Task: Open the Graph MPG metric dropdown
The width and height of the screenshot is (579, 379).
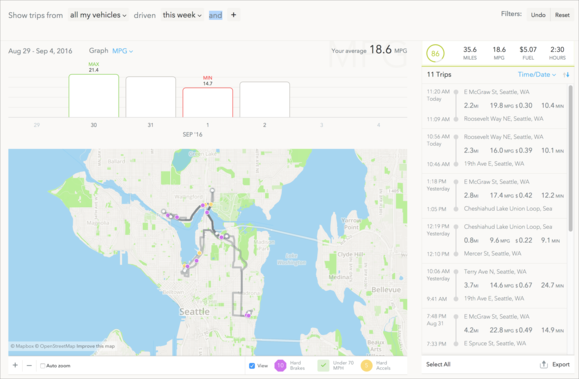Action: pyautogui.click(x=123, y=51)
